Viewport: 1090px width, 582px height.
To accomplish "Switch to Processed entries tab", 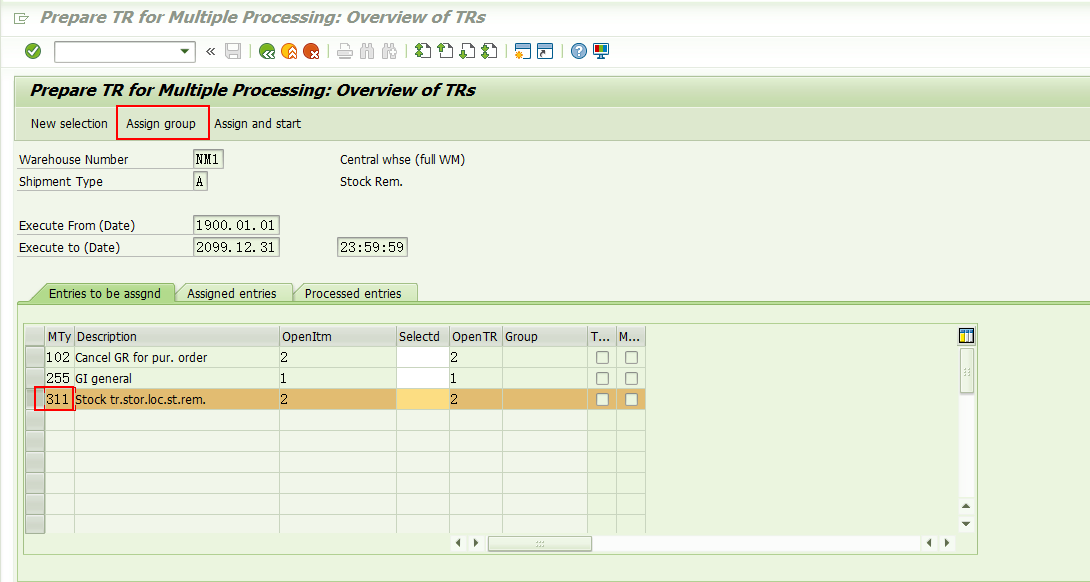I will (353, 293).
